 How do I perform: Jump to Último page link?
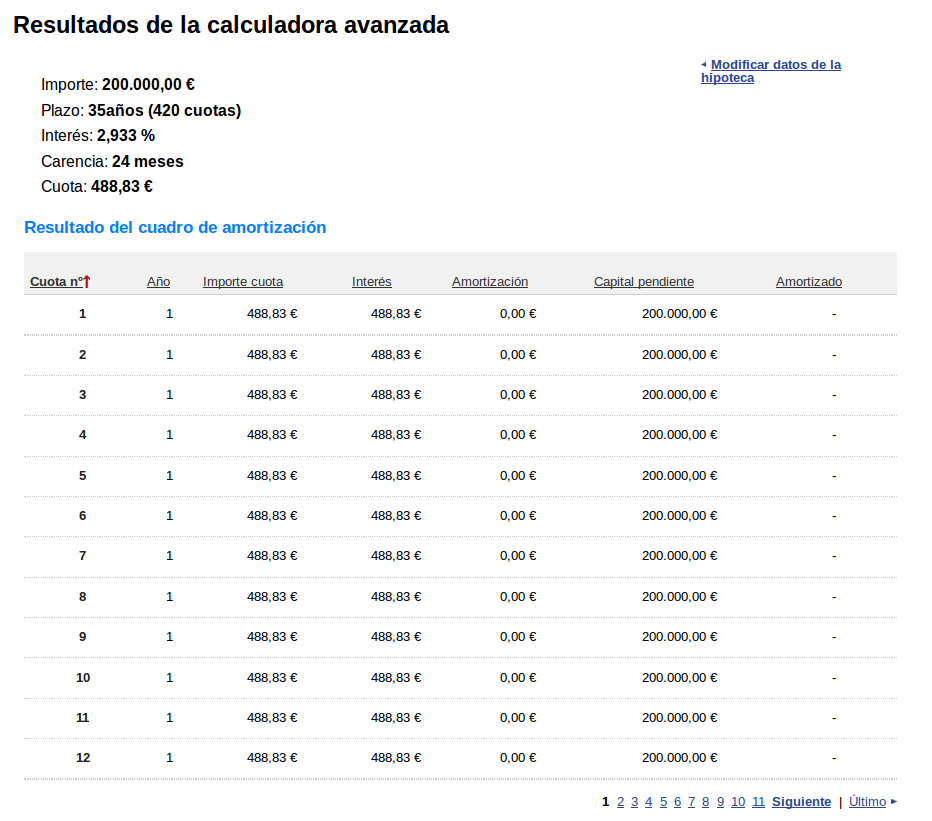(x=867, y=802)
